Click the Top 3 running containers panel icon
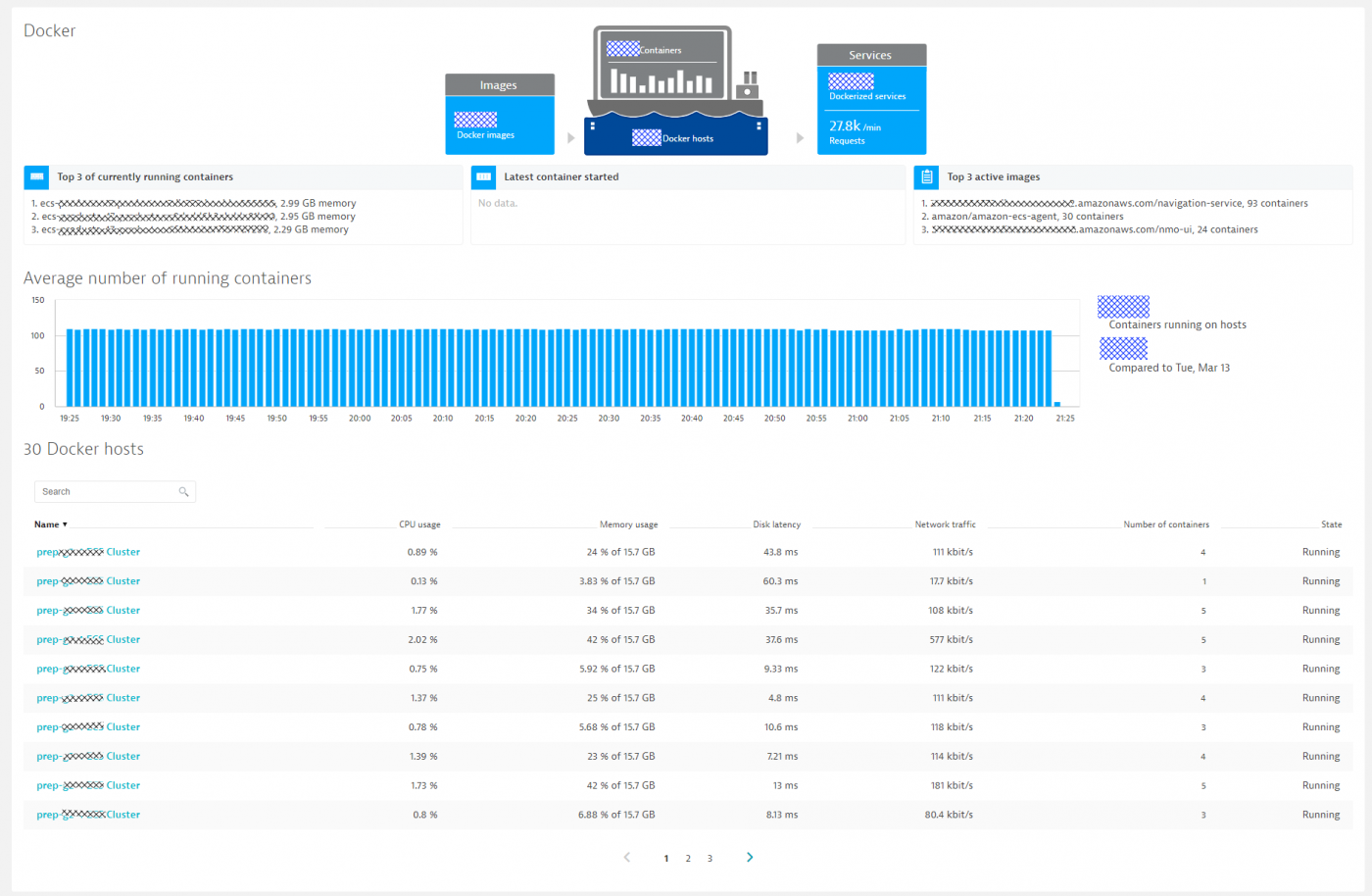 [36, 176]
